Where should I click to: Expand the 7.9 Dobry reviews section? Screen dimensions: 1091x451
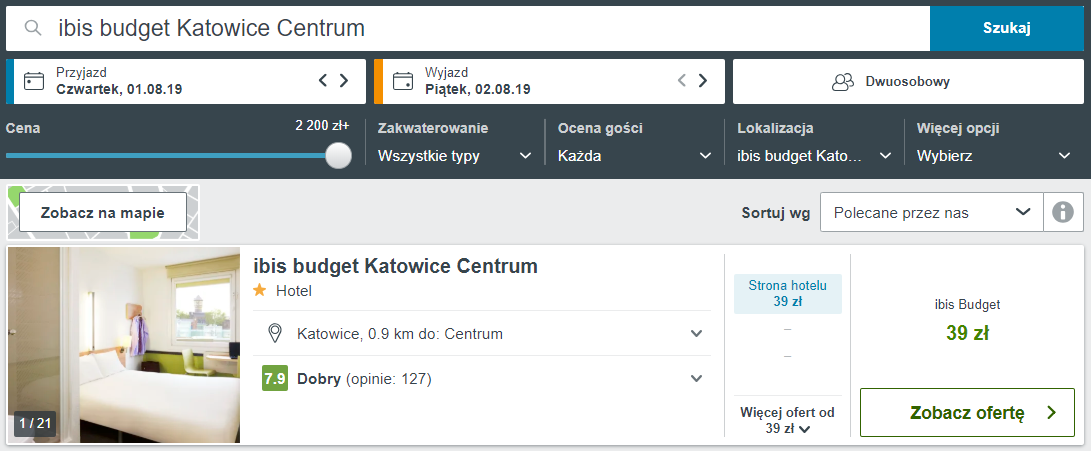tap(697, 379)
